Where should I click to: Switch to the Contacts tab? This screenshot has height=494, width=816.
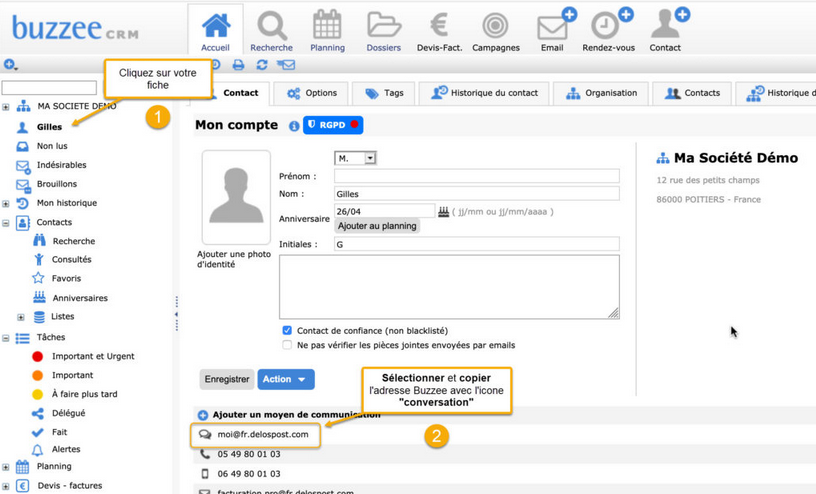[692, 93]
